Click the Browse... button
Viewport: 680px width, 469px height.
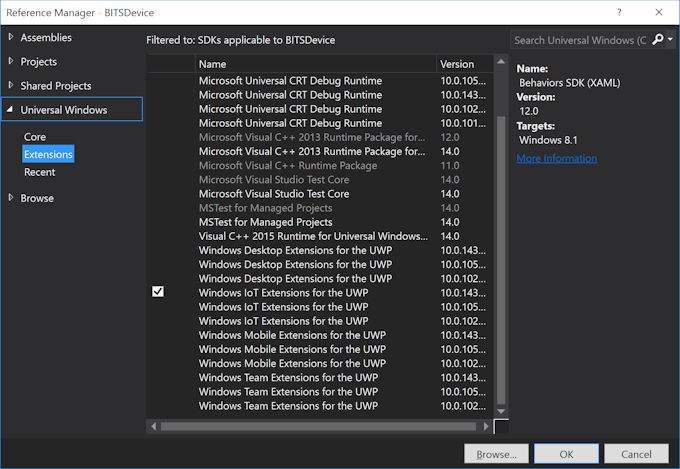coord(496,453)
